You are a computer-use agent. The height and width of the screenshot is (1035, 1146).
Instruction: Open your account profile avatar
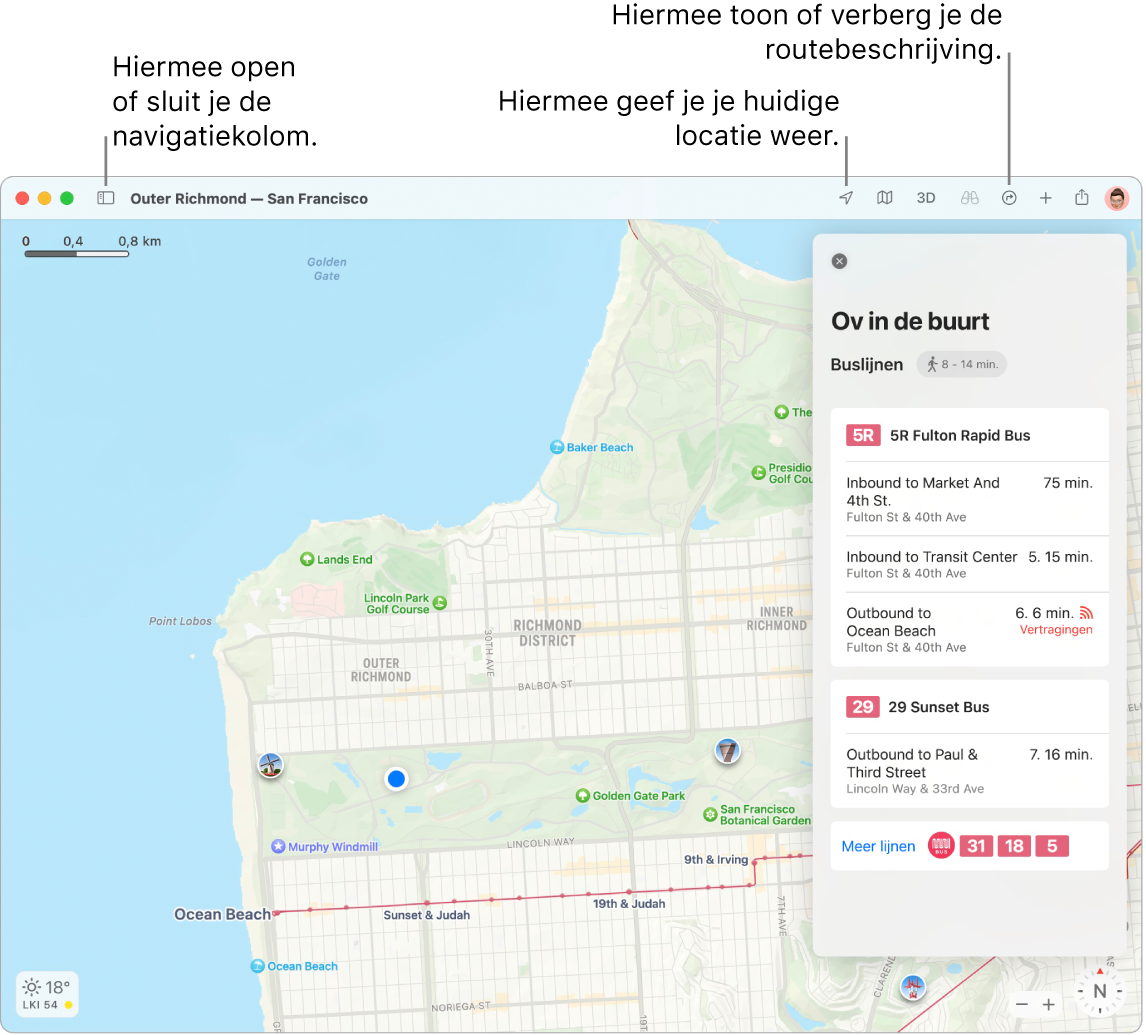pyautogui.click(x=1117, y=198)
